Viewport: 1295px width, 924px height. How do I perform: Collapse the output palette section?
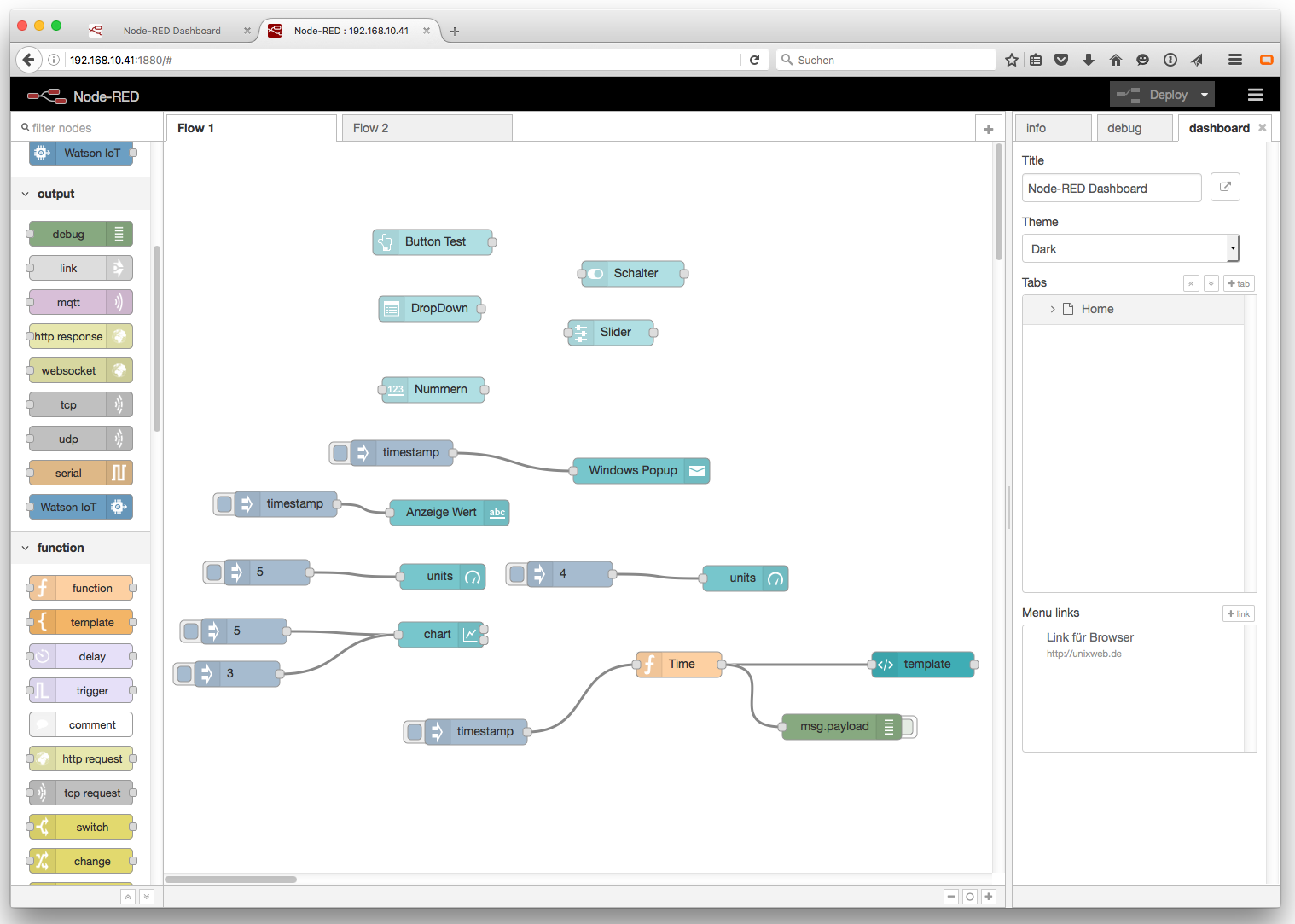[25, 194]
